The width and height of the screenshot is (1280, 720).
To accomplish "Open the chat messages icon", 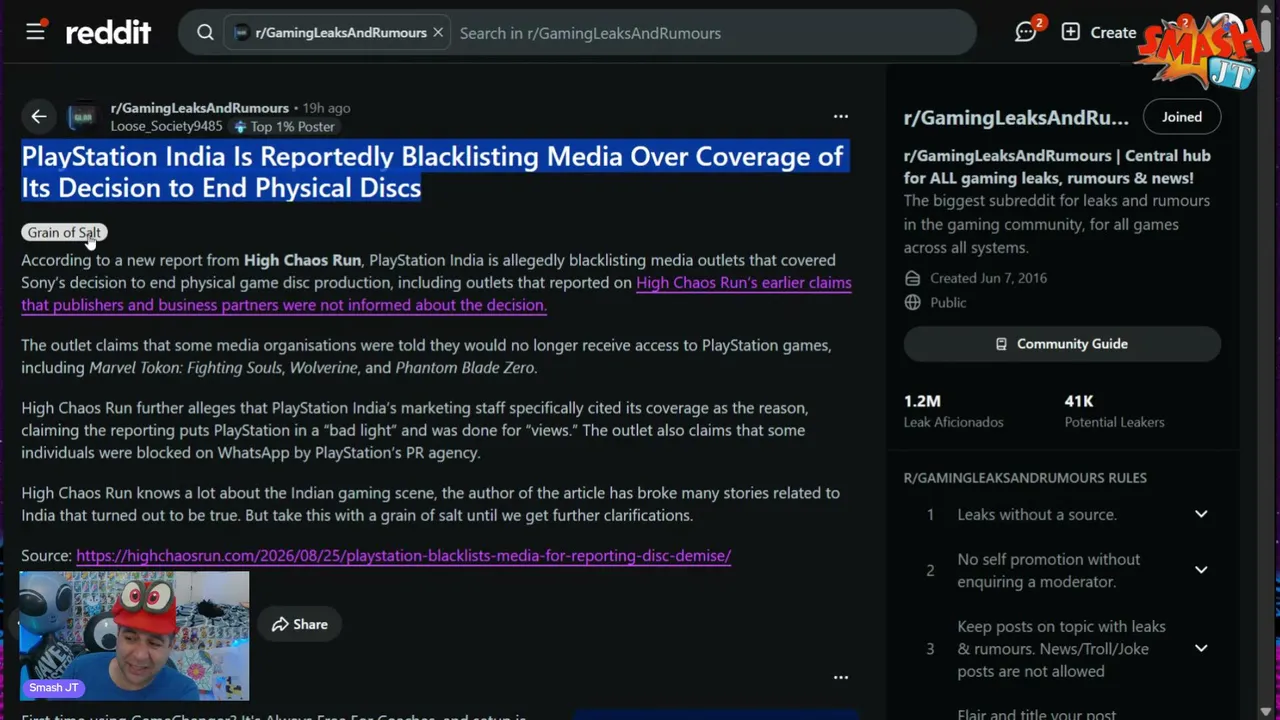I will pos(1026,32).
